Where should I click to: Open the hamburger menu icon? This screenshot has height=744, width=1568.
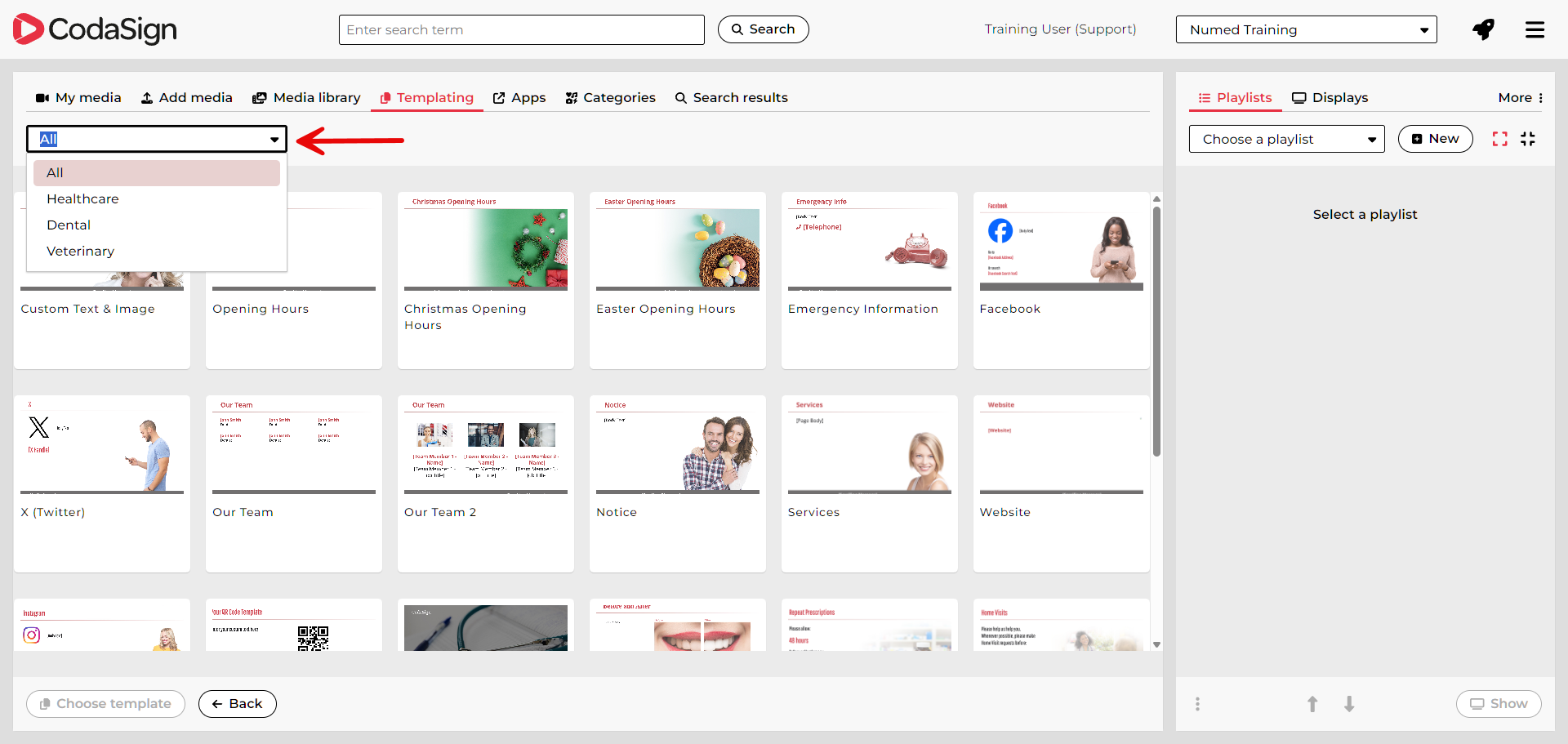[x=1535, y=29]
